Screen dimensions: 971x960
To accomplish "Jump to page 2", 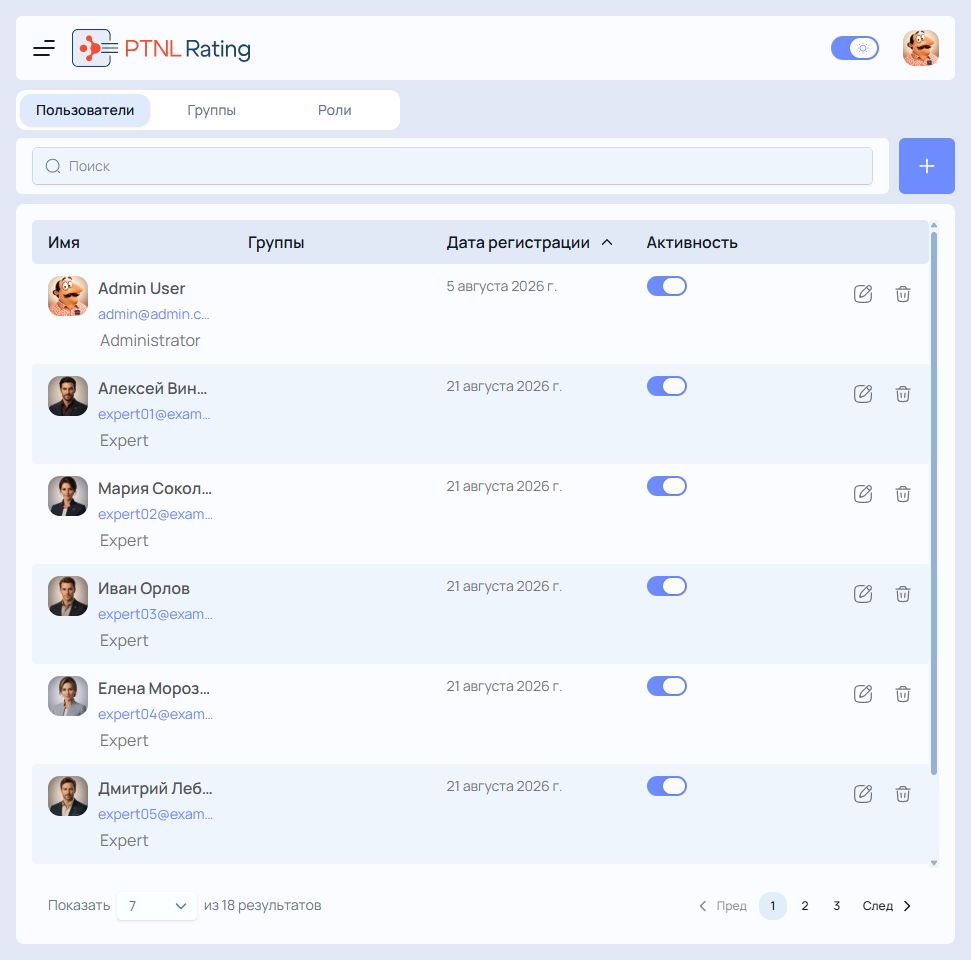I will point(804,905).
